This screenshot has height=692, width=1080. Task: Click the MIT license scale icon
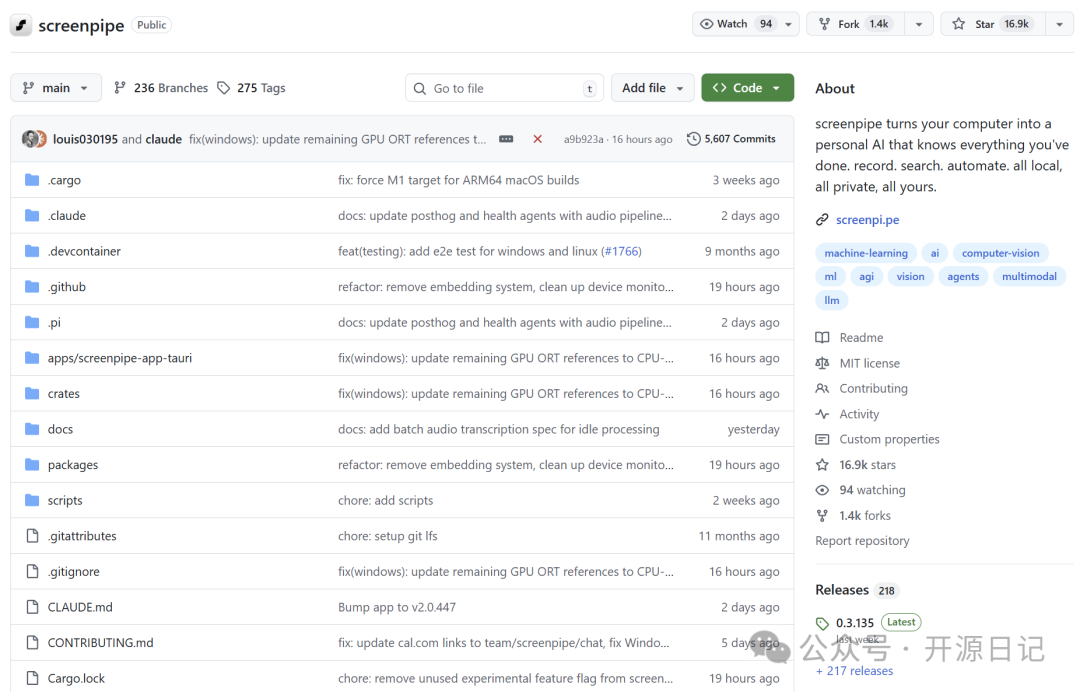(x=822, y=362)
